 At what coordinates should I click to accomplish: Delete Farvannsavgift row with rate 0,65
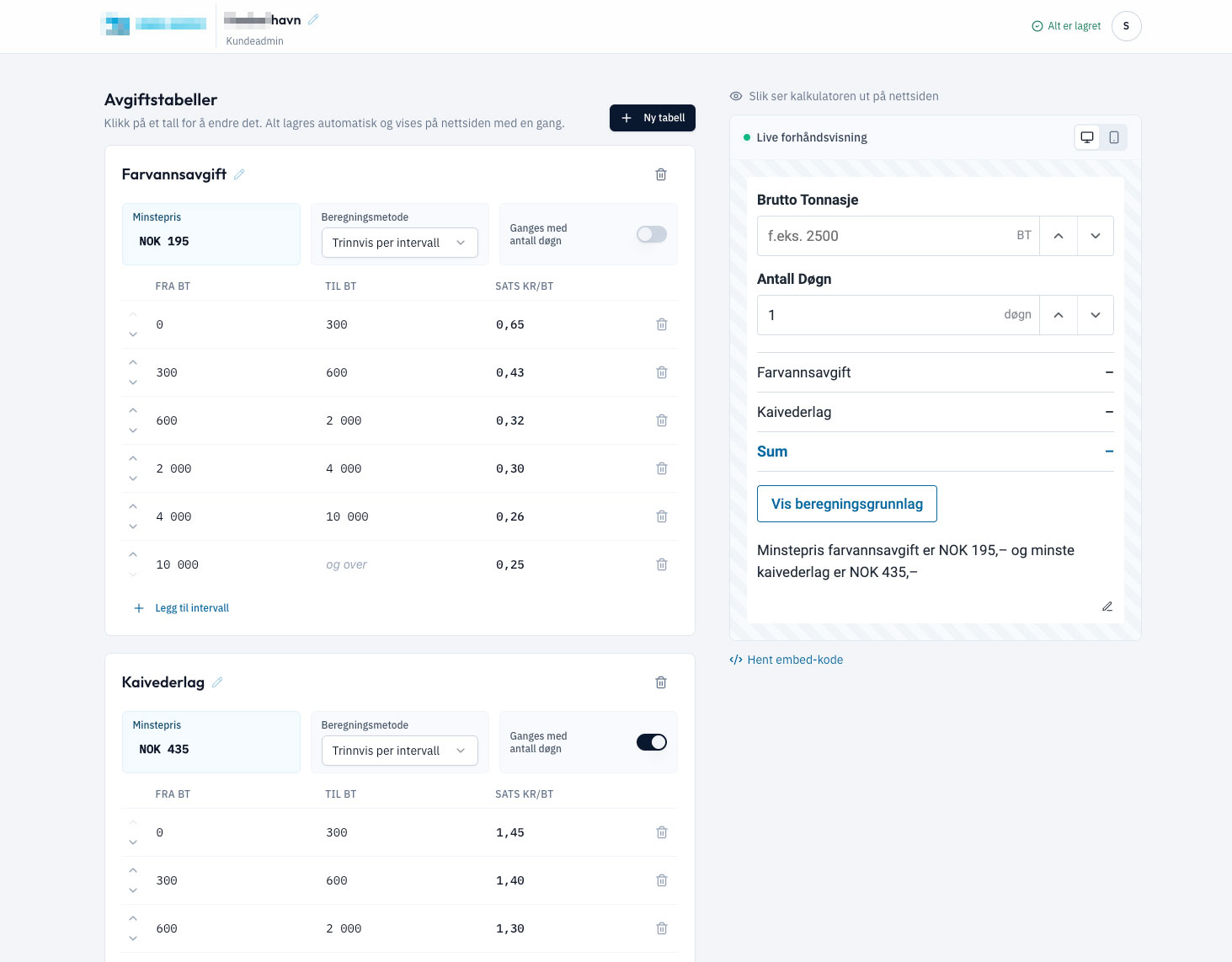point(662,324)
